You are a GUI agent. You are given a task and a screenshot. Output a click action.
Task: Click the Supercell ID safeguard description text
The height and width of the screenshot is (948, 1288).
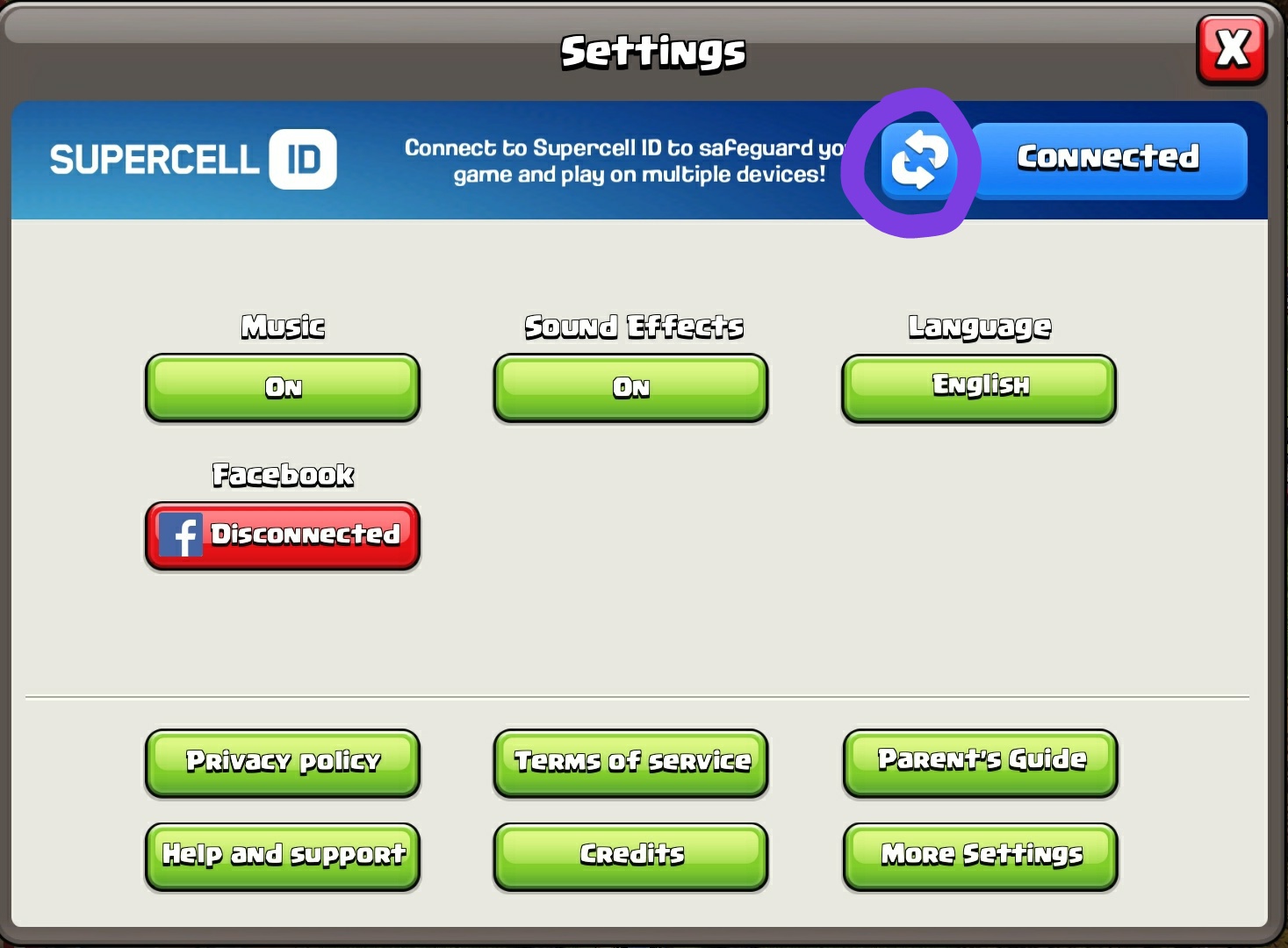(x=626, y=161)
